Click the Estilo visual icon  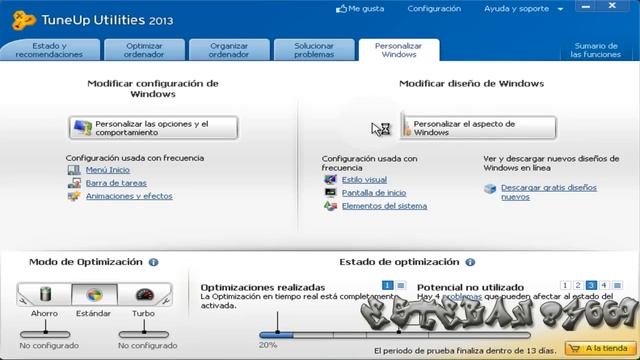pos(330,180)
